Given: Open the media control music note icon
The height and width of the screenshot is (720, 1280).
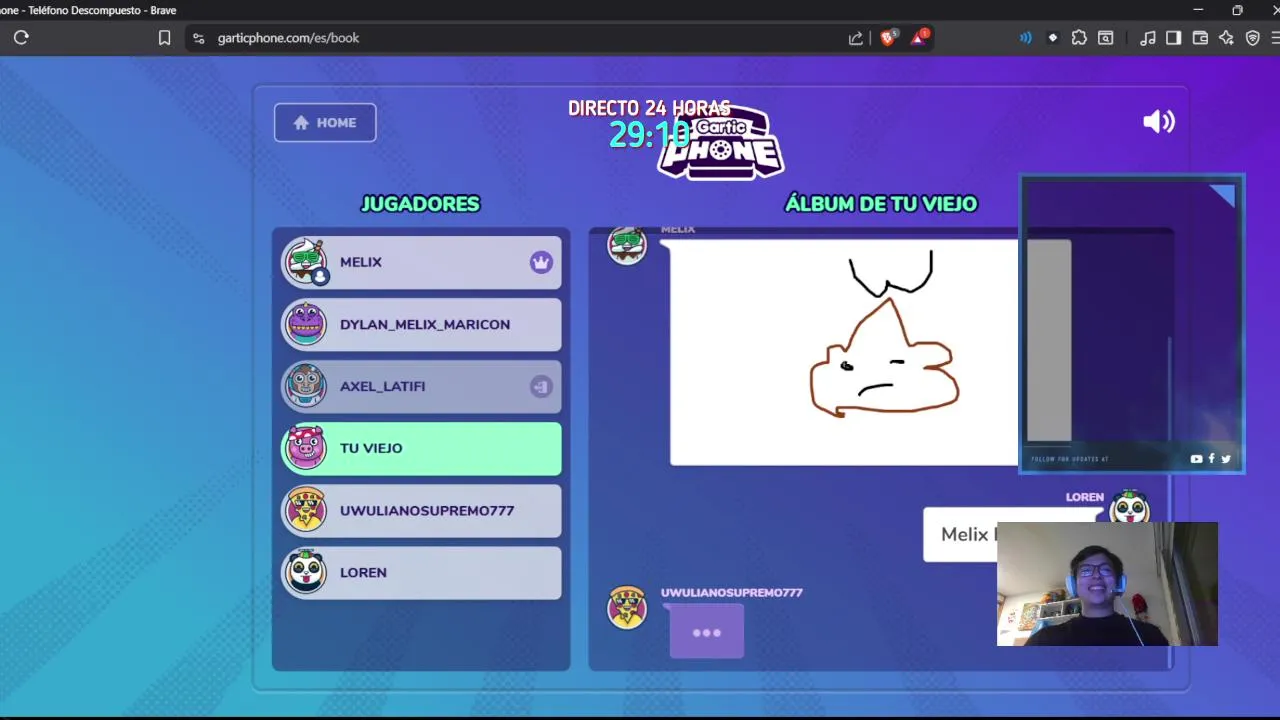Looking at the screenshot, I should 1148,38.
